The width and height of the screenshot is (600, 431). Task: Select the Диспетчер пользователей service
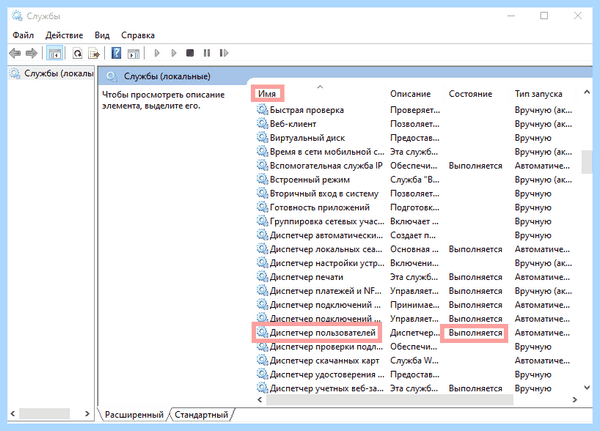click(x=323, y=333)
